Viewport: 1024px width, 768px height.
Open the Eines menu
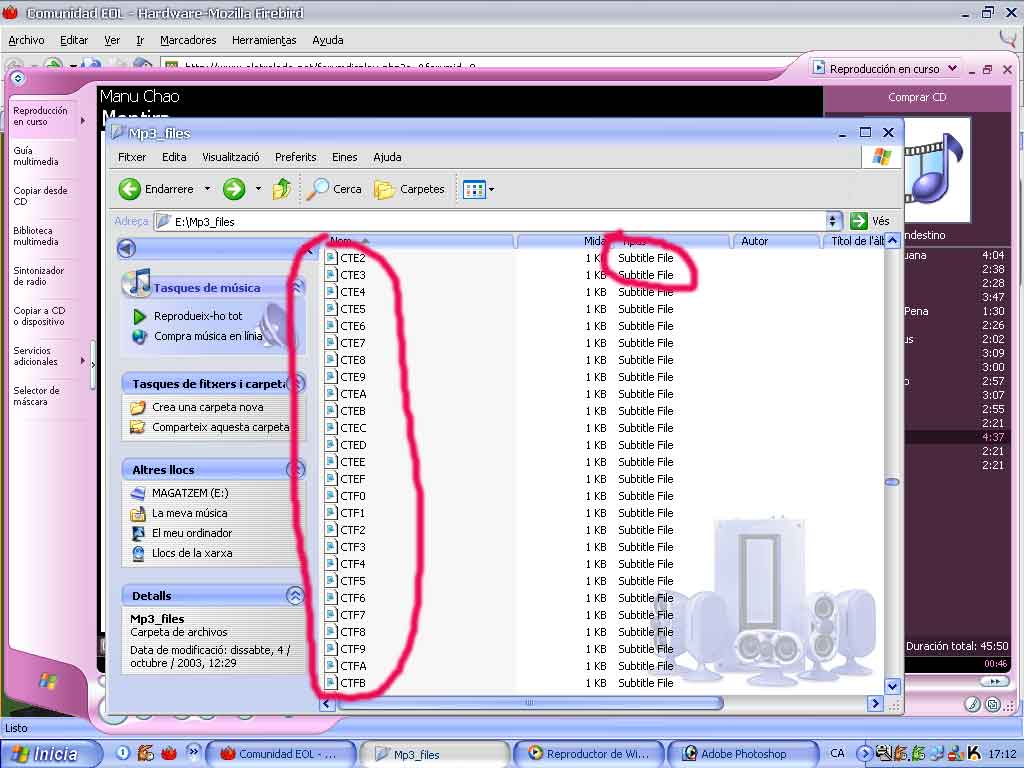pos(344,157)
